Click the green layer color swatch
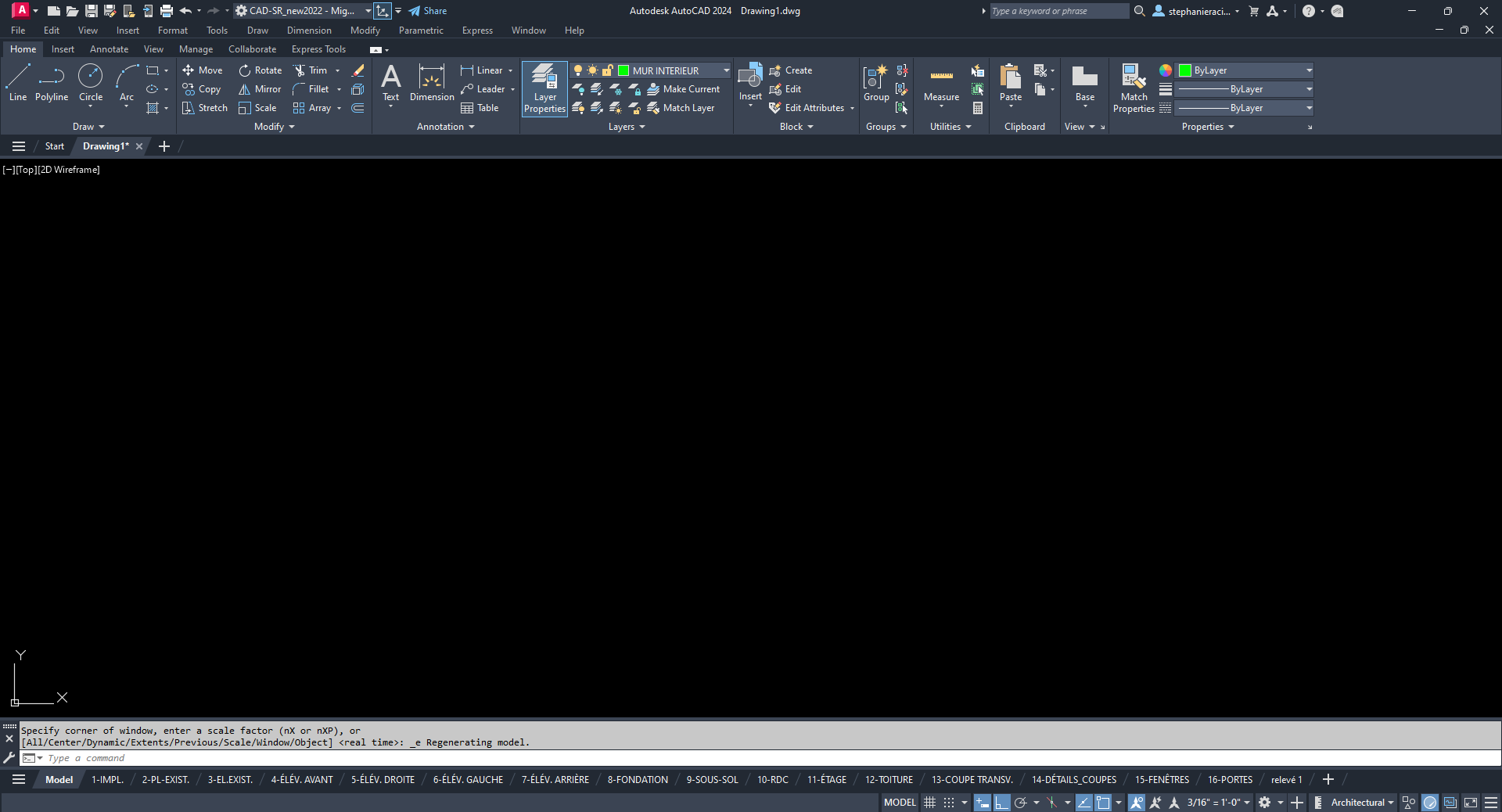 623,70
